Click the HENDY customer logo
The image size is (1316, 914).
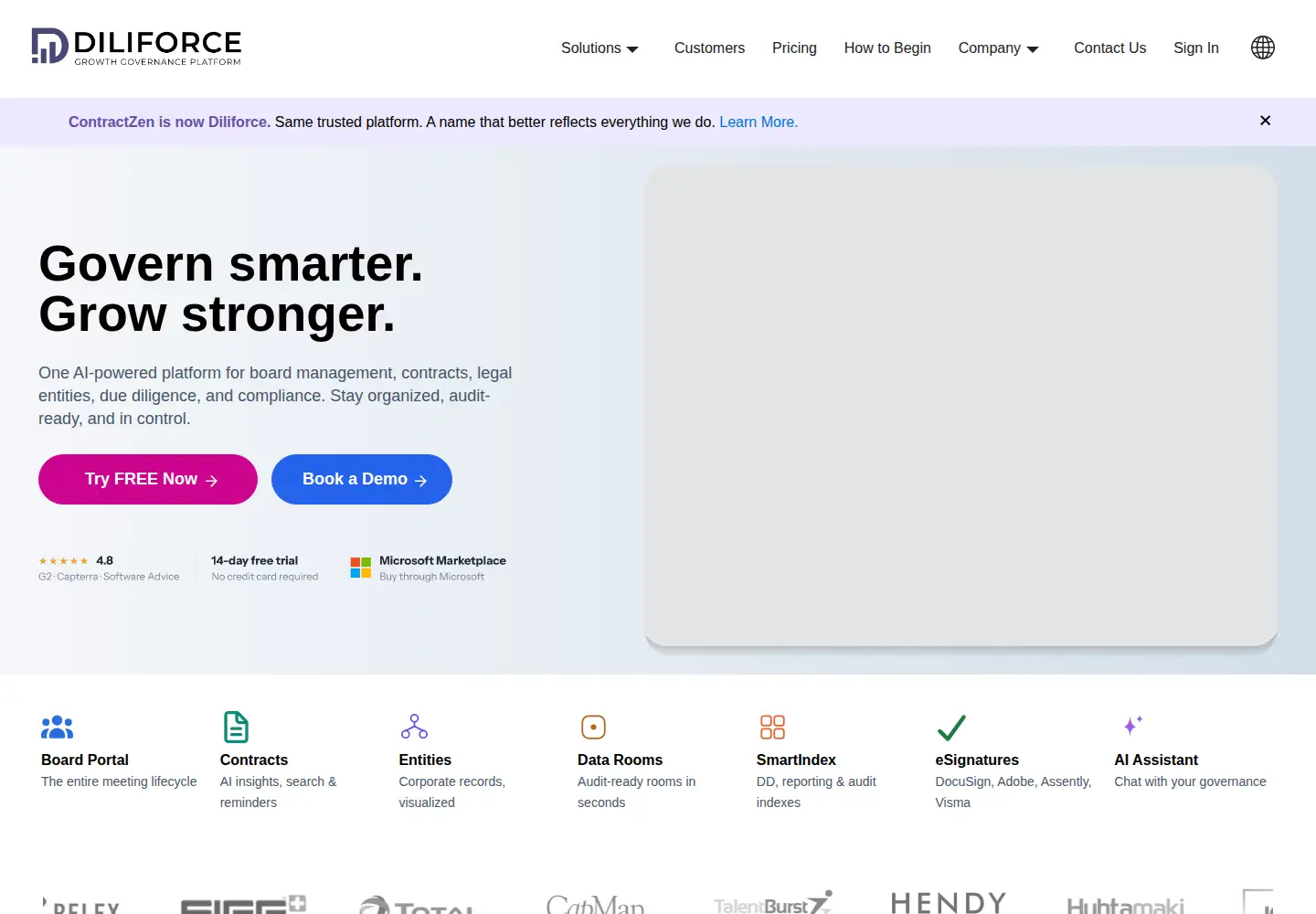(949, 902)
